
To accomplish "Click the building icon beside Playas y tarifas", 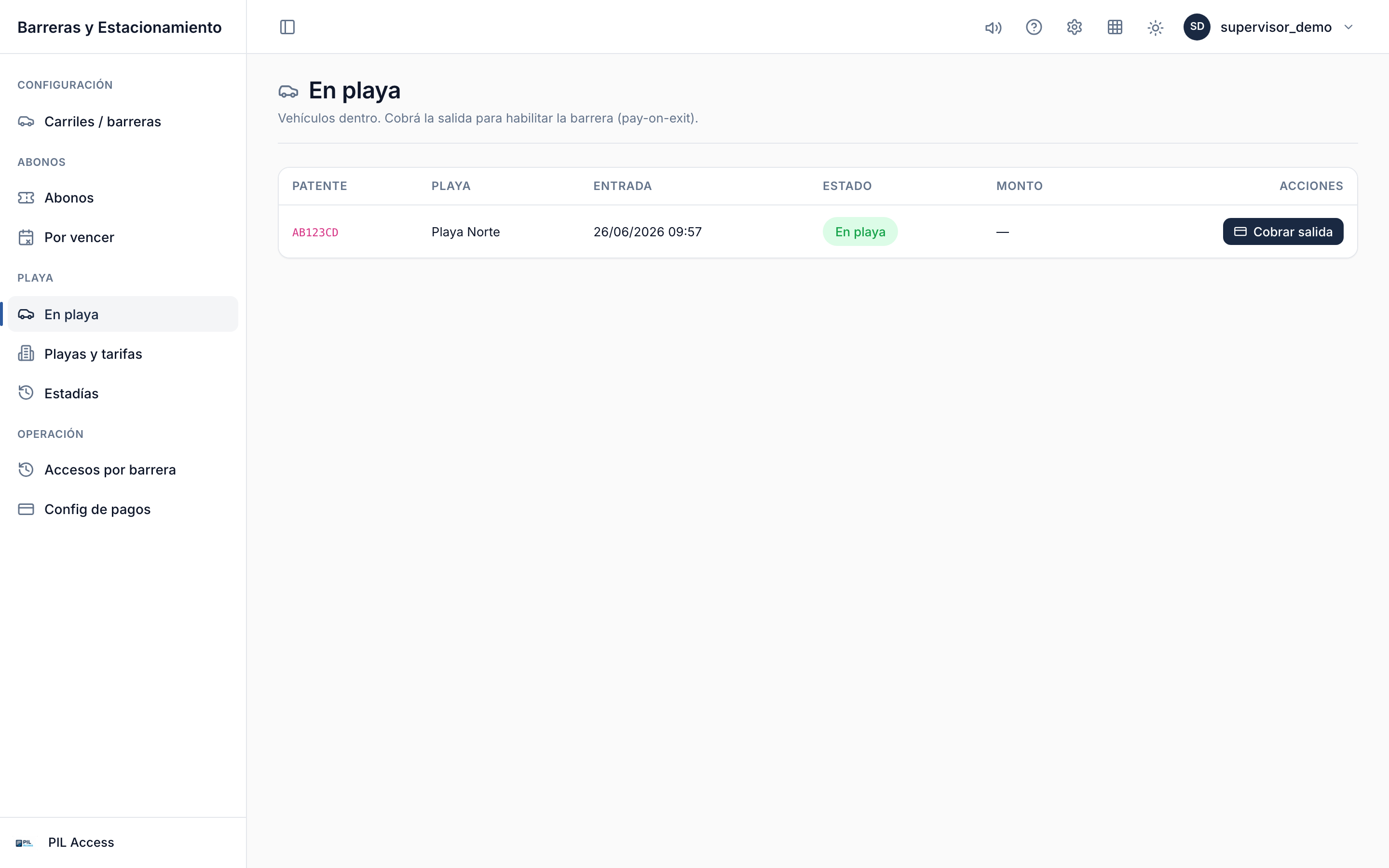I will [26, 353].
